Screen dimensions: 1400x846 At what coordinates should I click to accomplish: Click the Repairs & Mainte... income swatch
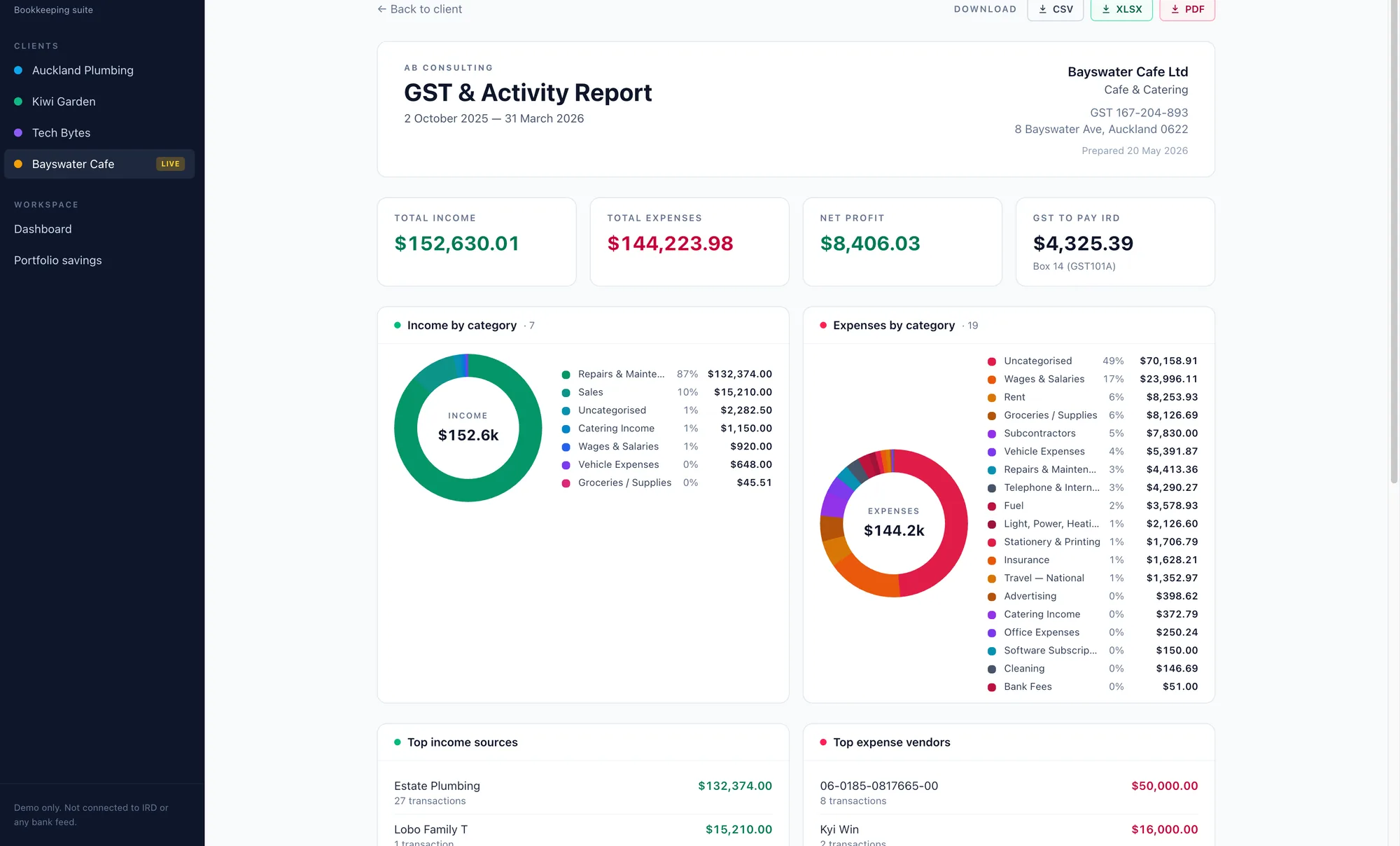566,375
